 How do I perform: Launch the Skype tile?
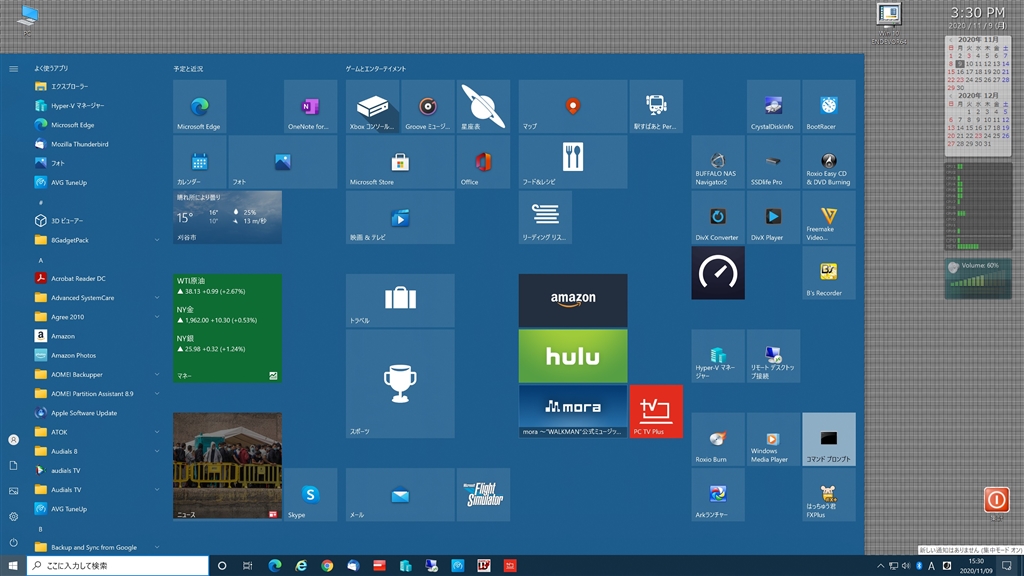(310, 495)
